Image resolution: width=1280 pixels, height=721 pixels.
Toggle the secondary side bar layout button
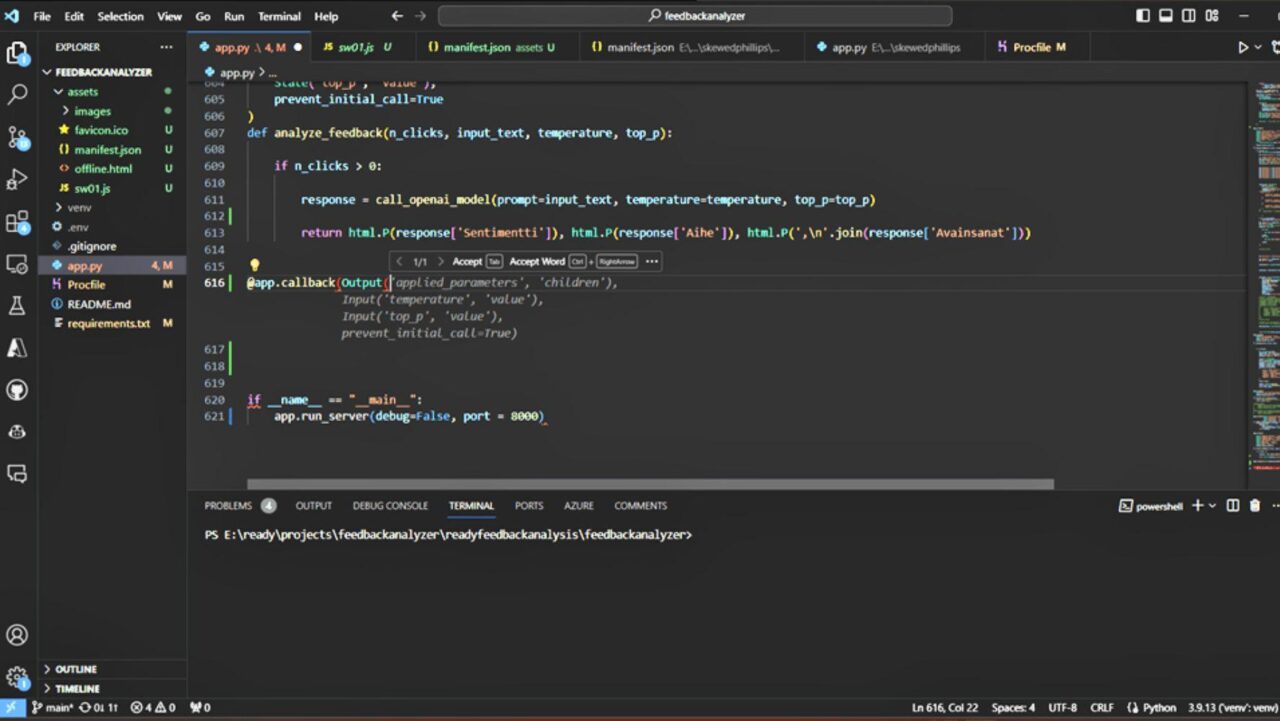[1187, 16]
